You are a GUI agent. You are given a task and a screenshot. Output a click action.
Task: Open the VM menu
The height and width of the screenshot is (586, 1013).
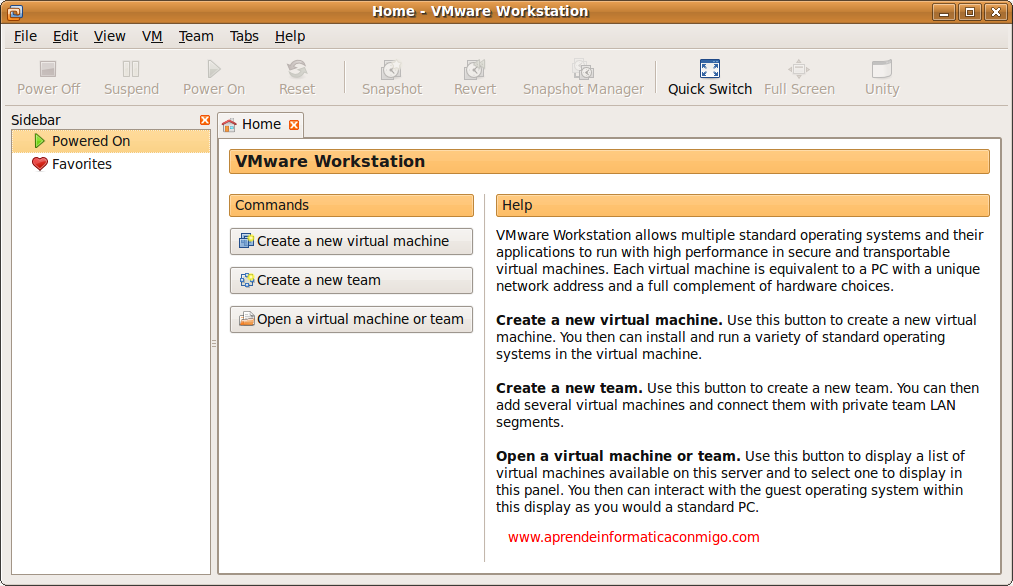[152, 36]
